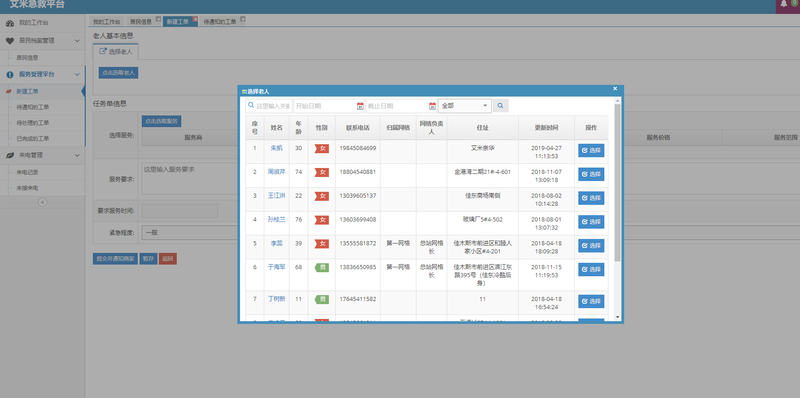The width and height of the screenshot is (800, 398).
Task: Click the 点击选取老人 button
Action: coord(118,73)
